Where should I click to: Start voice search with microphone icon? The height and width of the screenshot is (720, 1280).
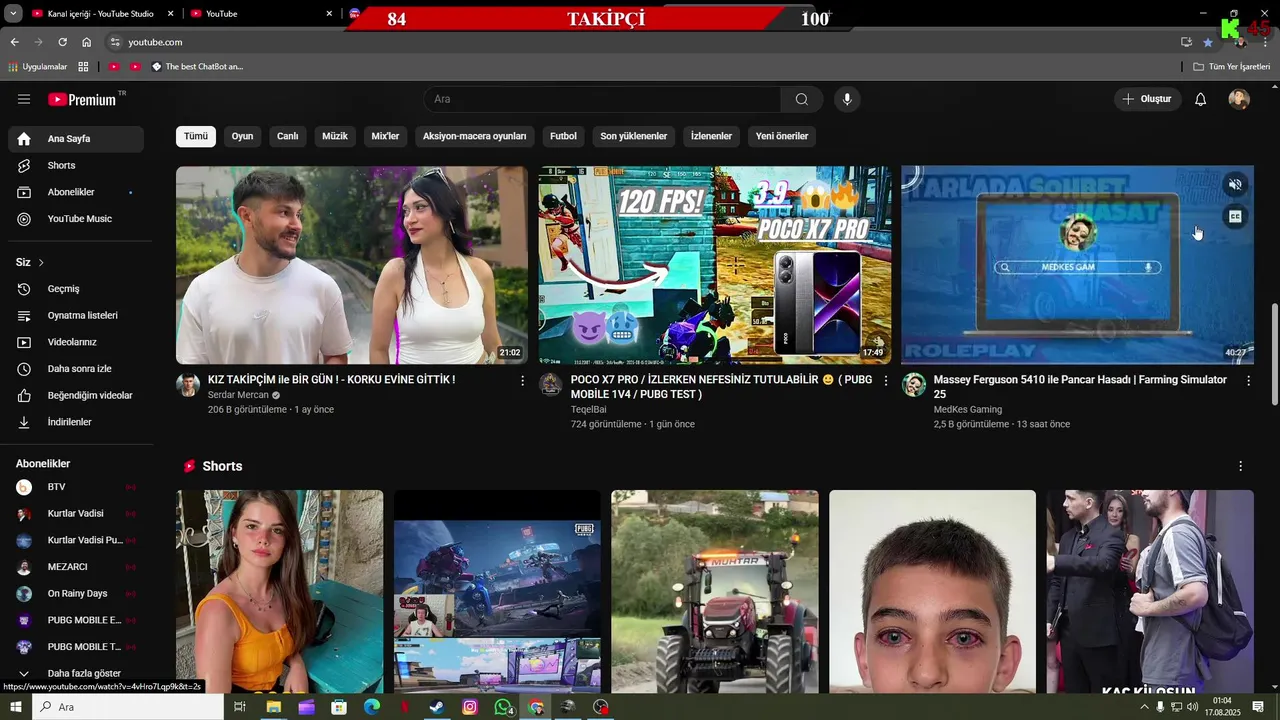click(847, 99)
